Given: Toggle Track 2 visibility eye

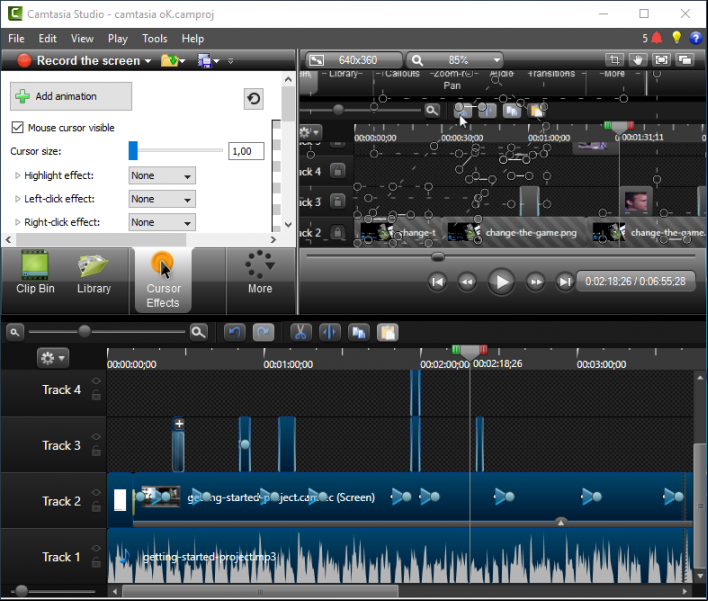Looking at the screenshot, I should pyautogui.click(x=96, y=492).
